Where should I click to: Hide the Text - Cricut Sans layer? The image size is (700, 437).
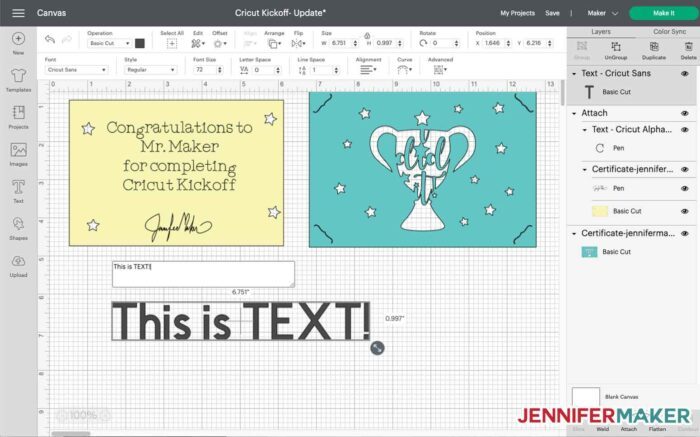(684, 74)
